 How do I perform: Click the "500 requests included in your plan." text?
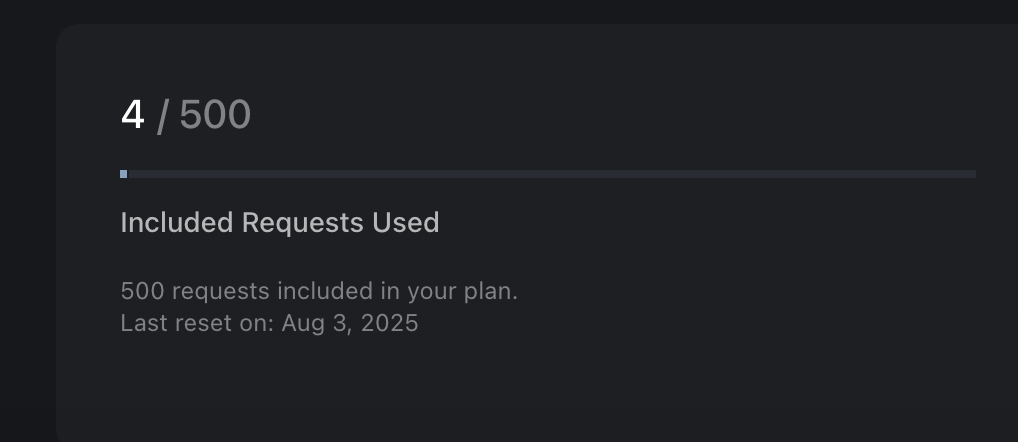319,292
